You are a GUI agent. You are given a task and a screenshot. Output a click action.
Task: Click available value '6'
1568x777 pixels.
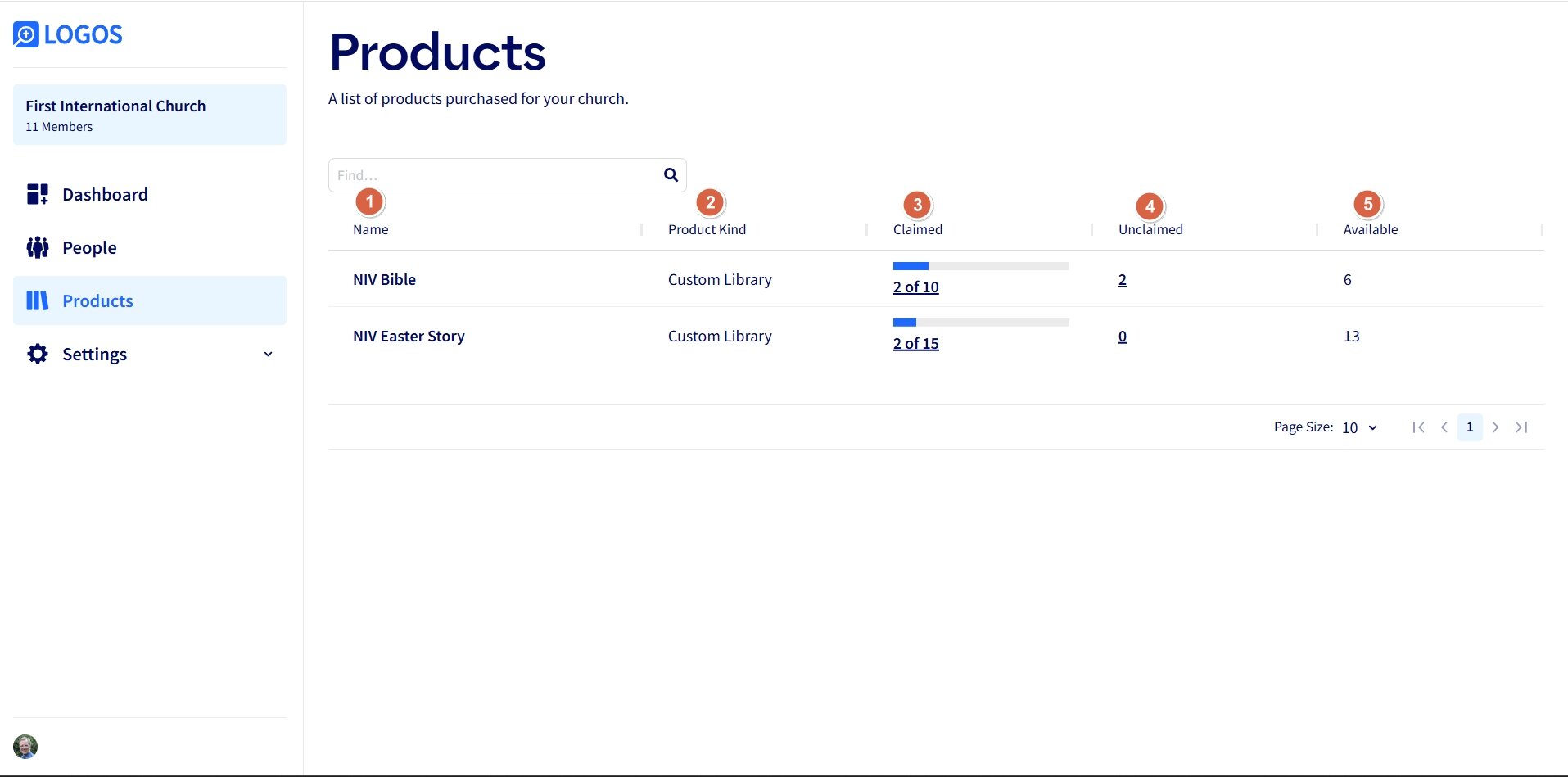coord(1348,280)
